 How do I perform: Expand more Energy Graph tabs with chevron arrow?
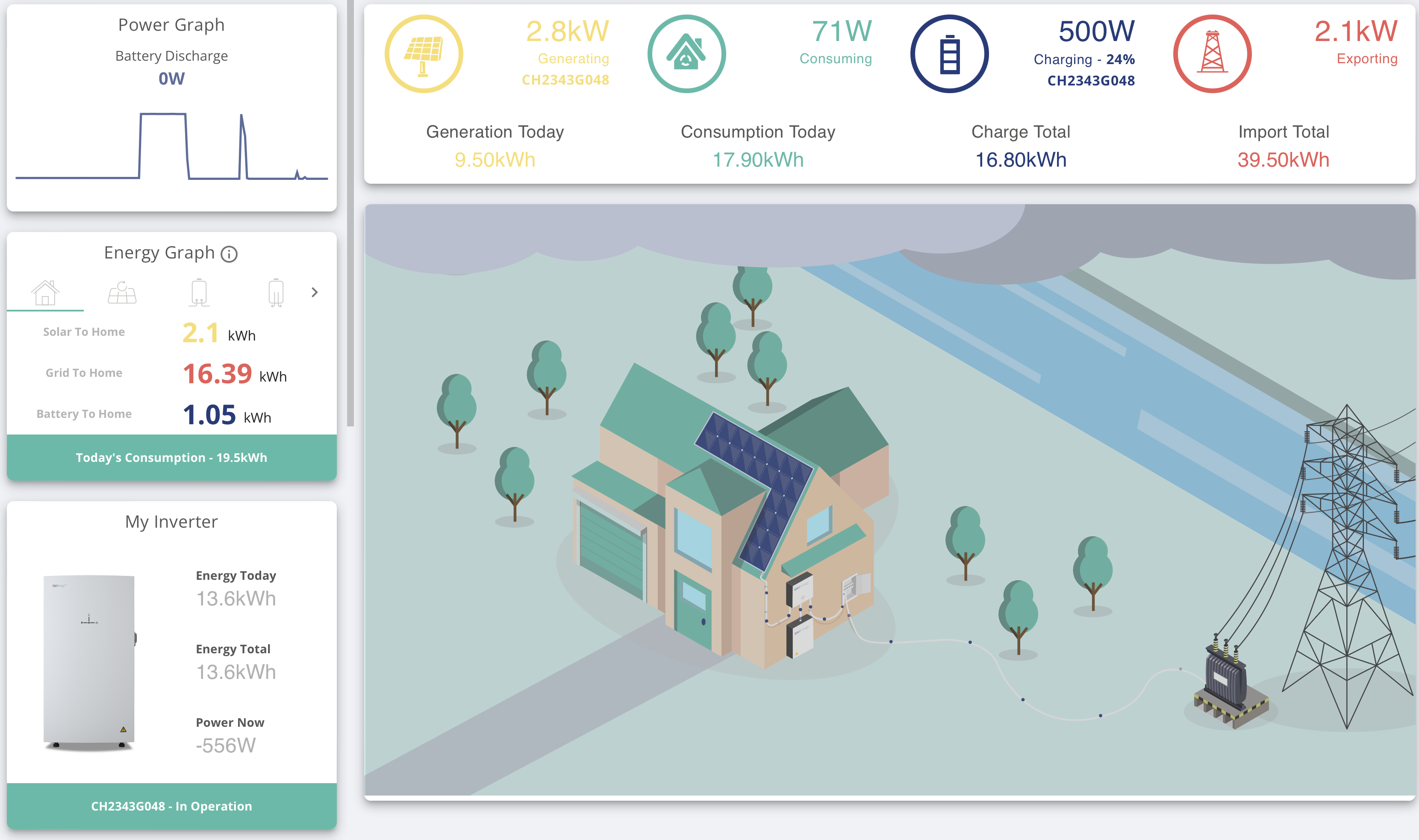[315, 292]
